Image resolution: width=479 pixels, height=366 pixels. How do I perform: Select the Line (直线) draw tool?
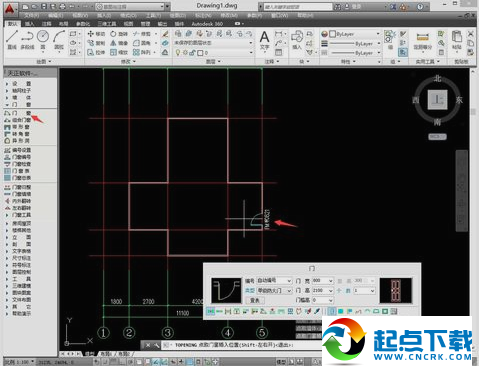[x=12, y=39]
